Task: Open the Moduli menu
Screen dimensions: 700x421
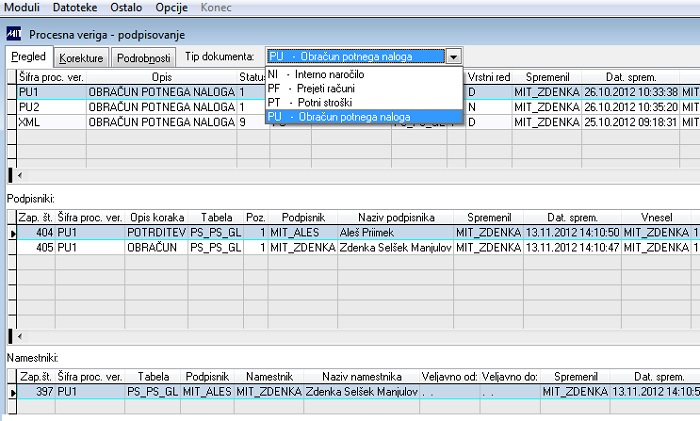Action: 21,8
